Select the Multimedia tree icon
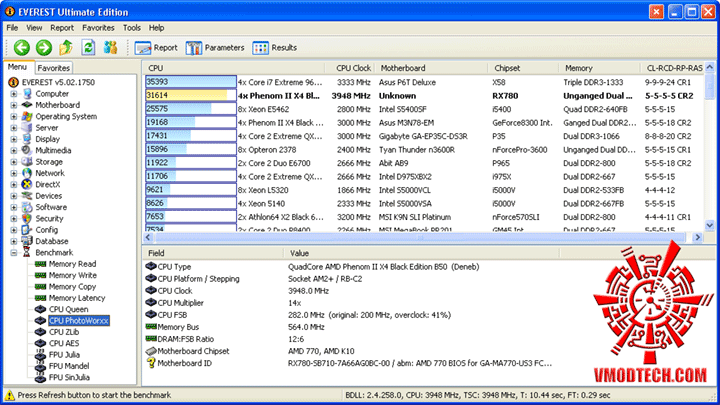 (x=27, y=150)
